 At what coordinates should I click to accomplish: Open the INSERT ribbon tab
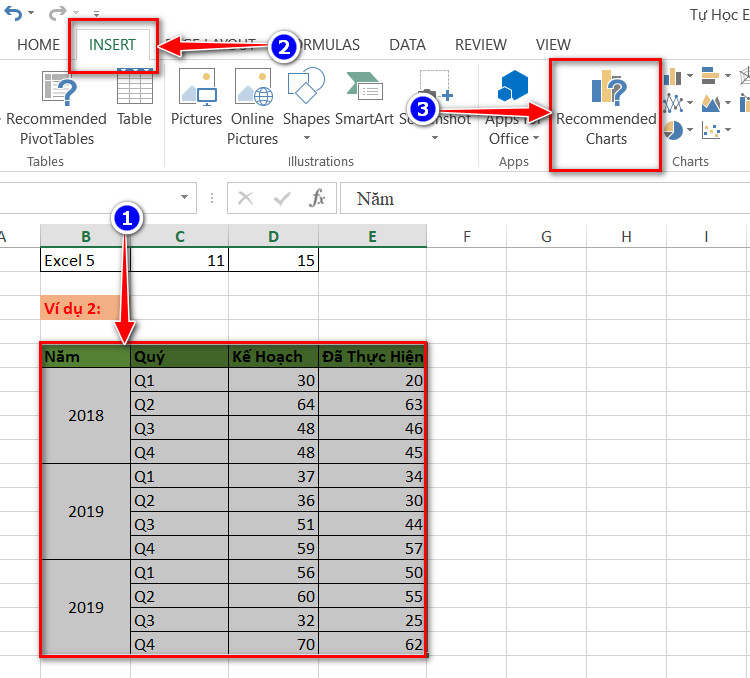point(112,44)
